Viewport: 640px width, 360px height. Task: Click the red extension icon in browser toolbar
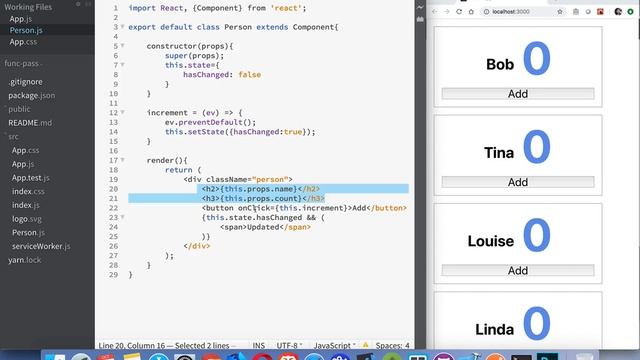pos(600,12)
